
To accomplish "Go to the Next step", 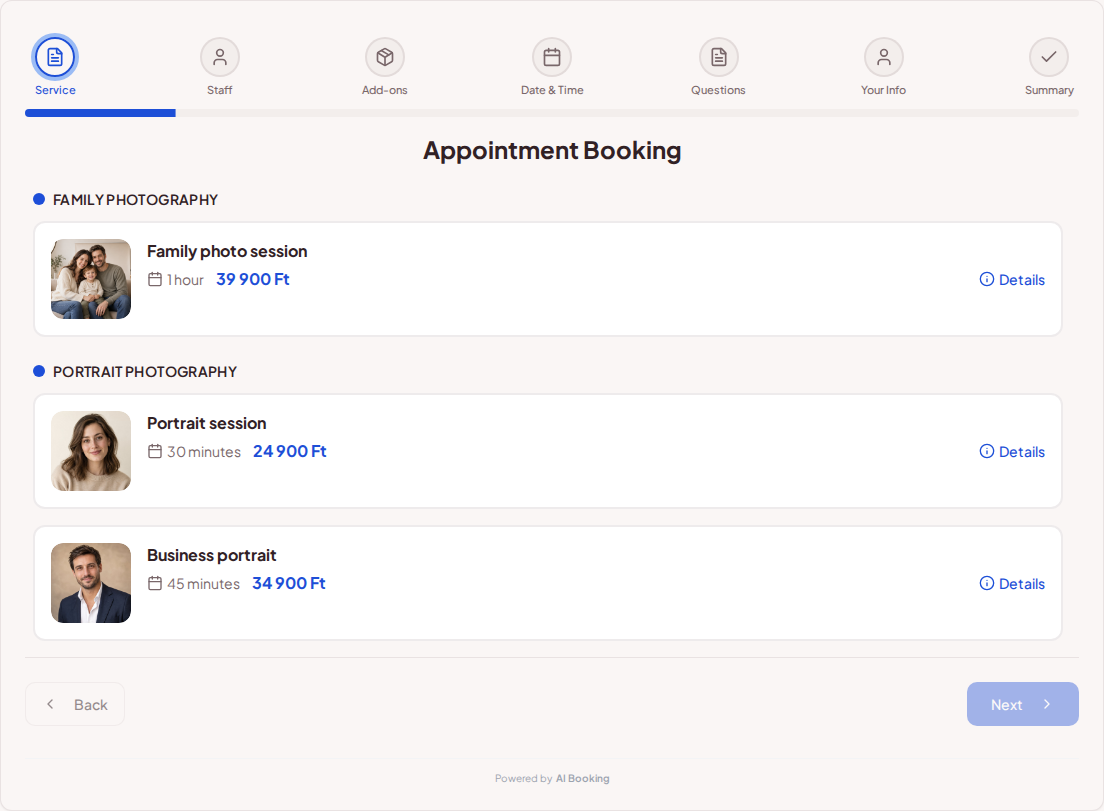I will [1022, 704].
